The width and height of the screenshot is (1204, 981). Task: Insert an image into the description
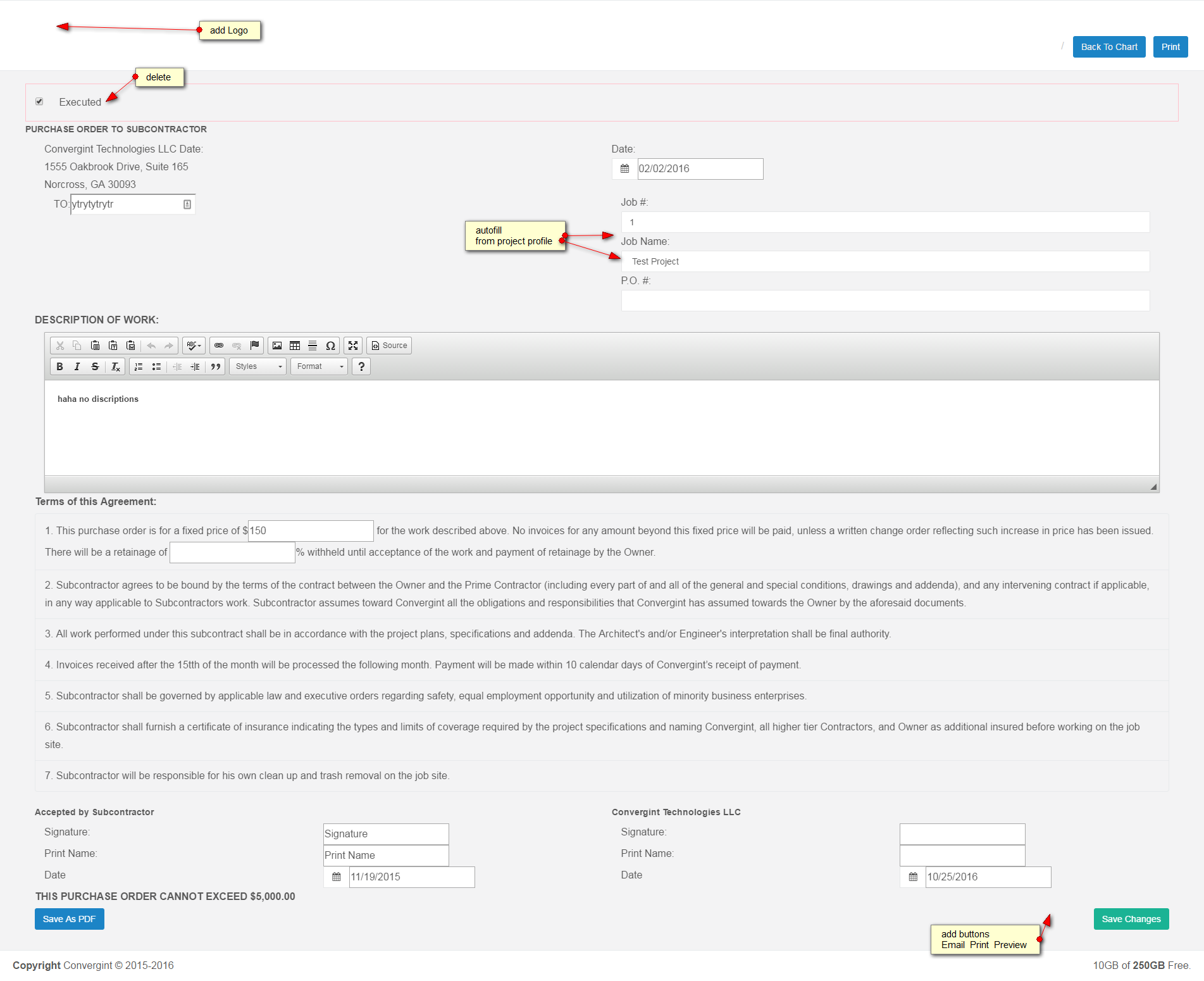pos(277,346)
